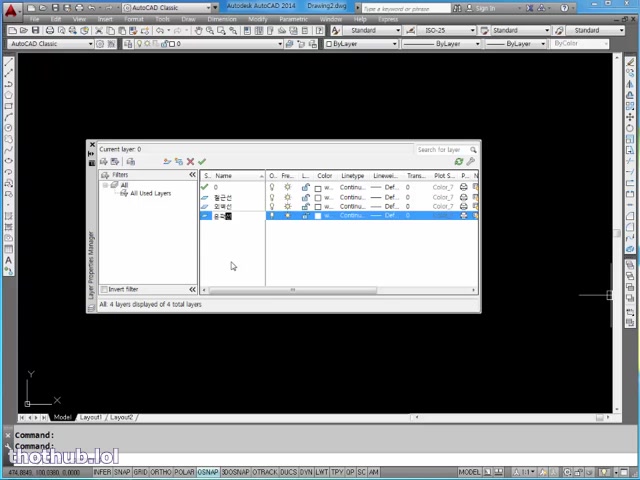Image resolution: width=640 pixels, height=480 pixels.
Task: Click the lock icon for layer 0
Action: point(305,187)
